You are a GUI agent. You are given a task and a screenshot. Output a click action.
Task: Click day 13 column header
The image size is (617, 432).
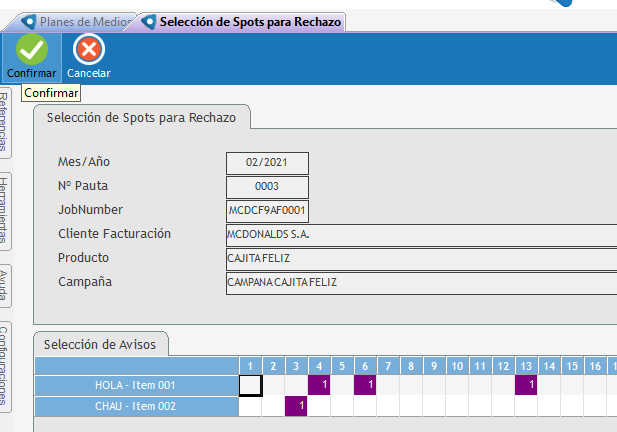pyautogui.click(x=526, y=366)
